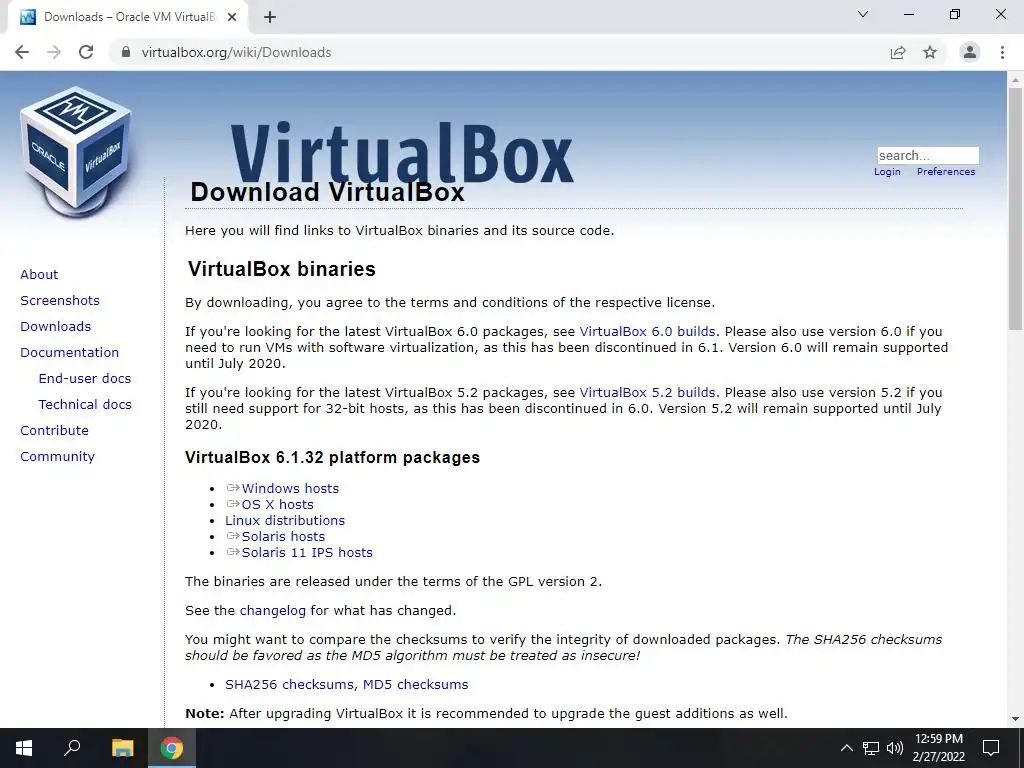
Task: Click the share page icon
Action: [898, 52]
